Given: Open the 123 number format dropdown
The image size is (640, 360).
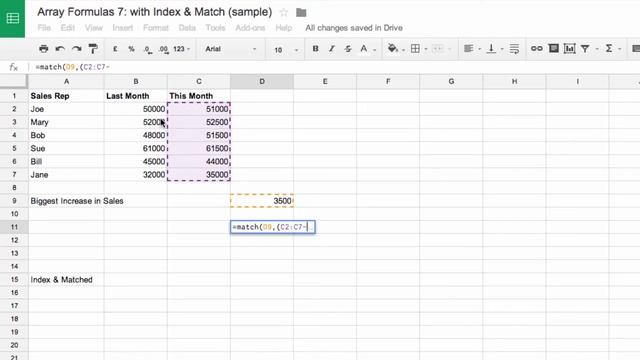Looking at the screenshot, I should tap(181, 49).
